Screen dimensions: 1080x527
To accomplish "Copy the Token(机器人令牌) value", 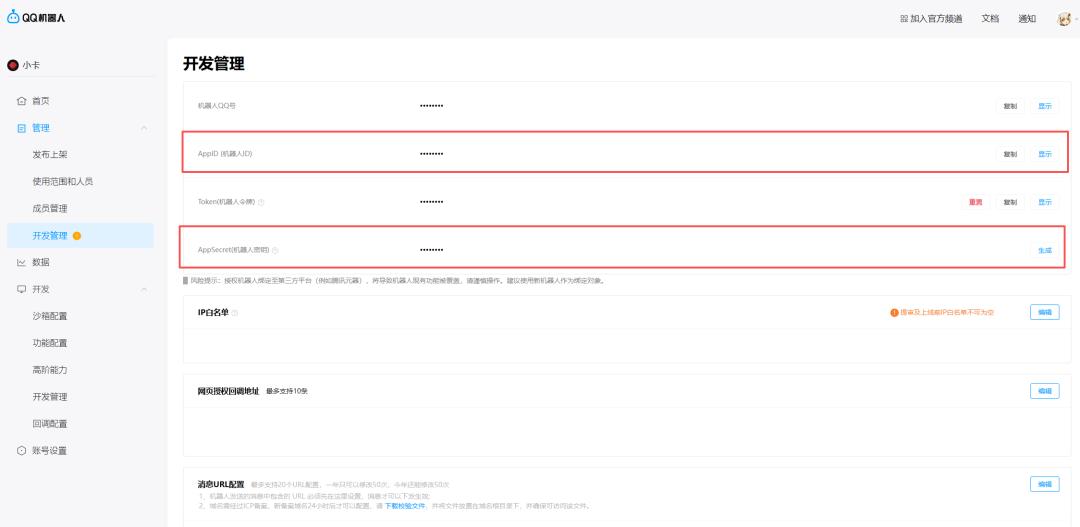I will [x=1010, y=203].
